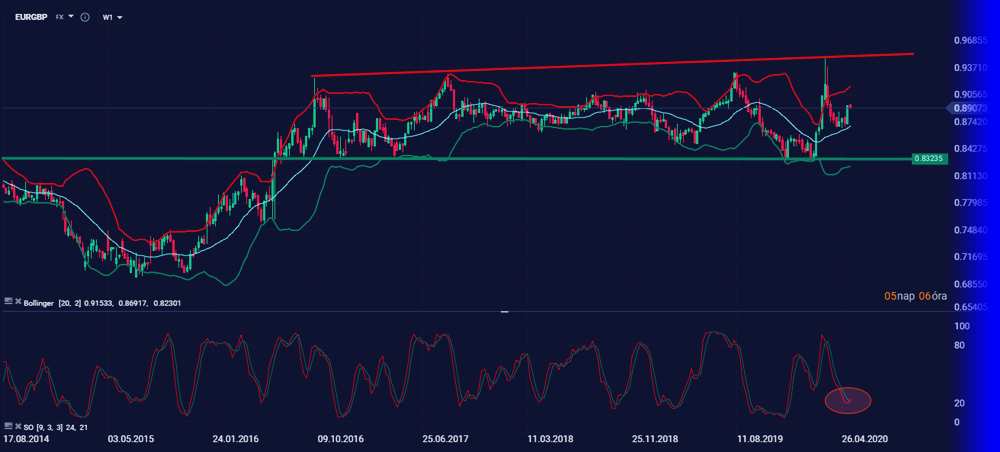This screenshot has width=1000, height=452.
Task: Open the W1 timeframe dropdown
Action: [x=112, y=17]
